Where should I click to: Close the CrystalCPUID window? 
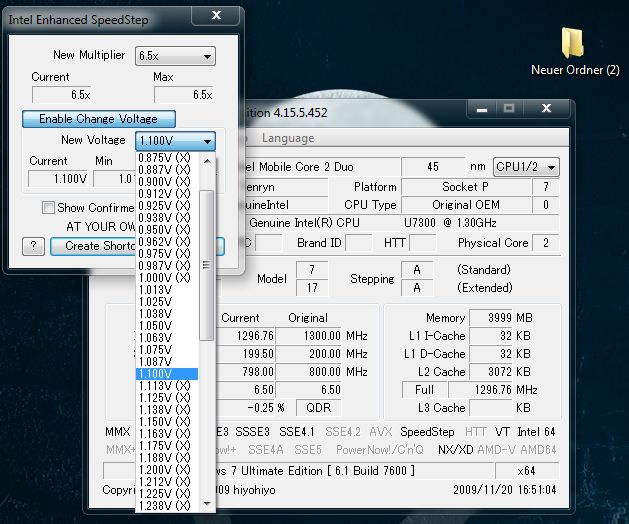point(546,108)
